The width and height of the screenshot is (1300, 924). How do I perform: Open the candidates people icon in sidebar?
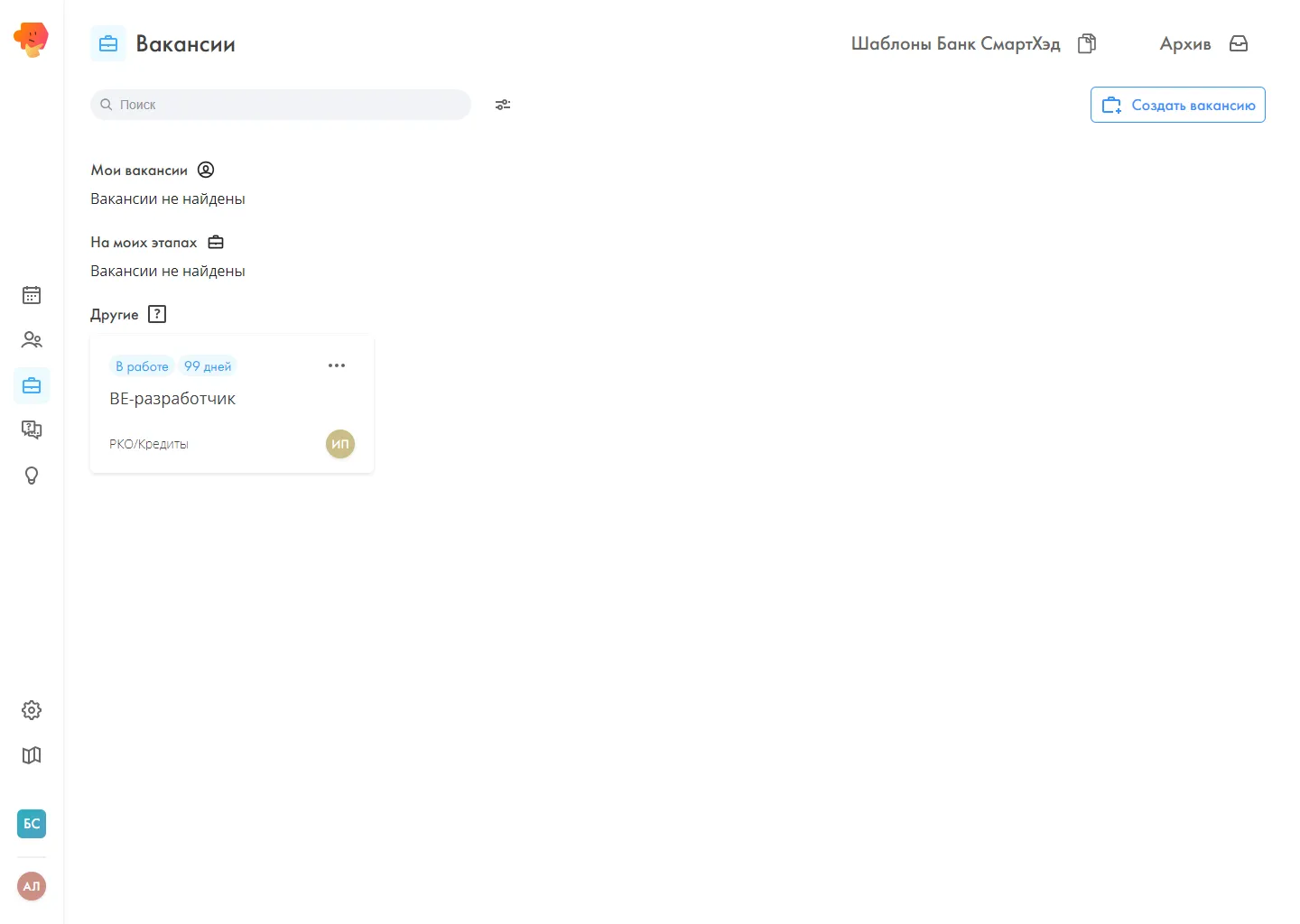click(x=32, y=340)
